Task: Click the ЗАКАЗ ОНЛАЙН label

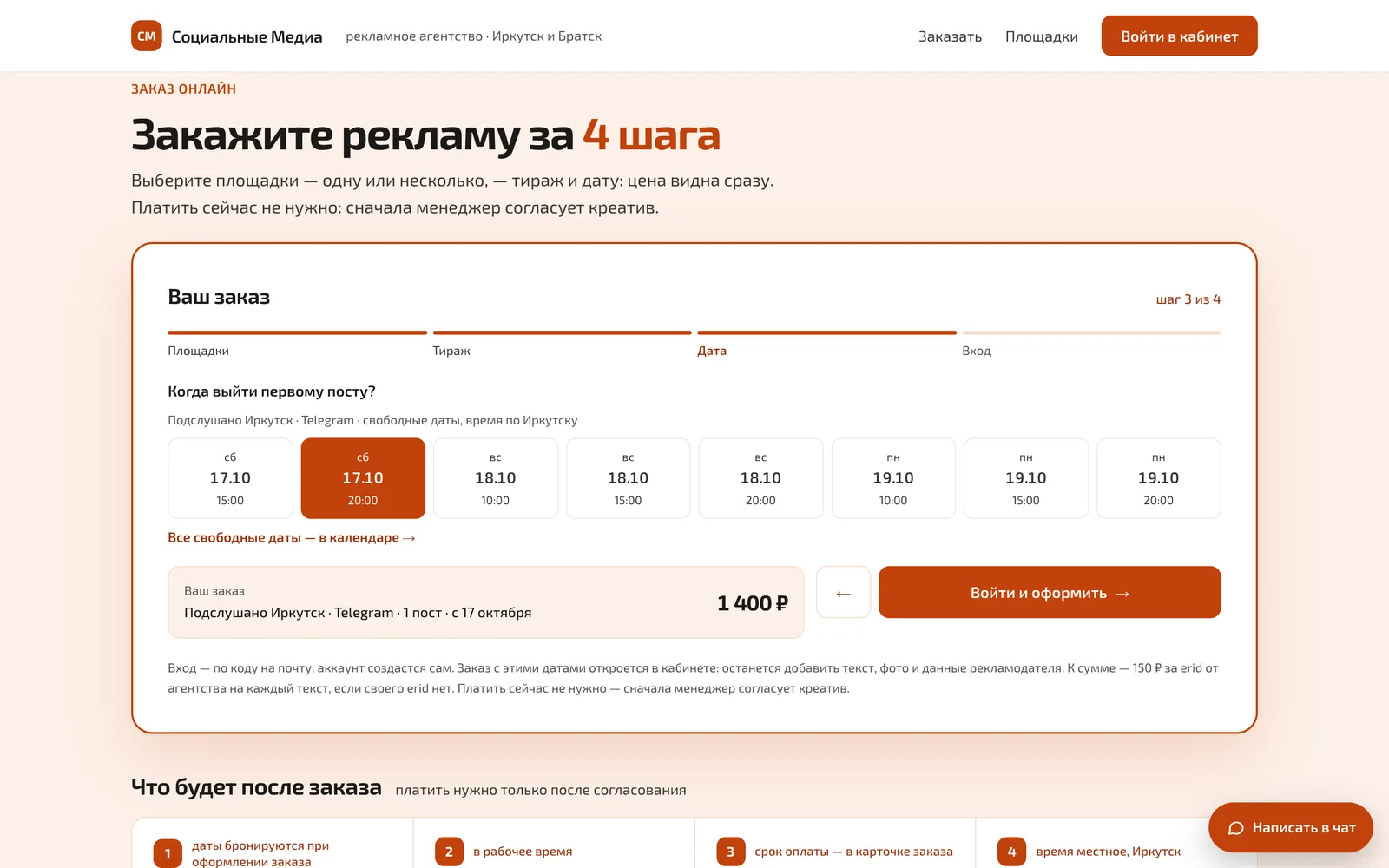Action: tap(183, 89)
